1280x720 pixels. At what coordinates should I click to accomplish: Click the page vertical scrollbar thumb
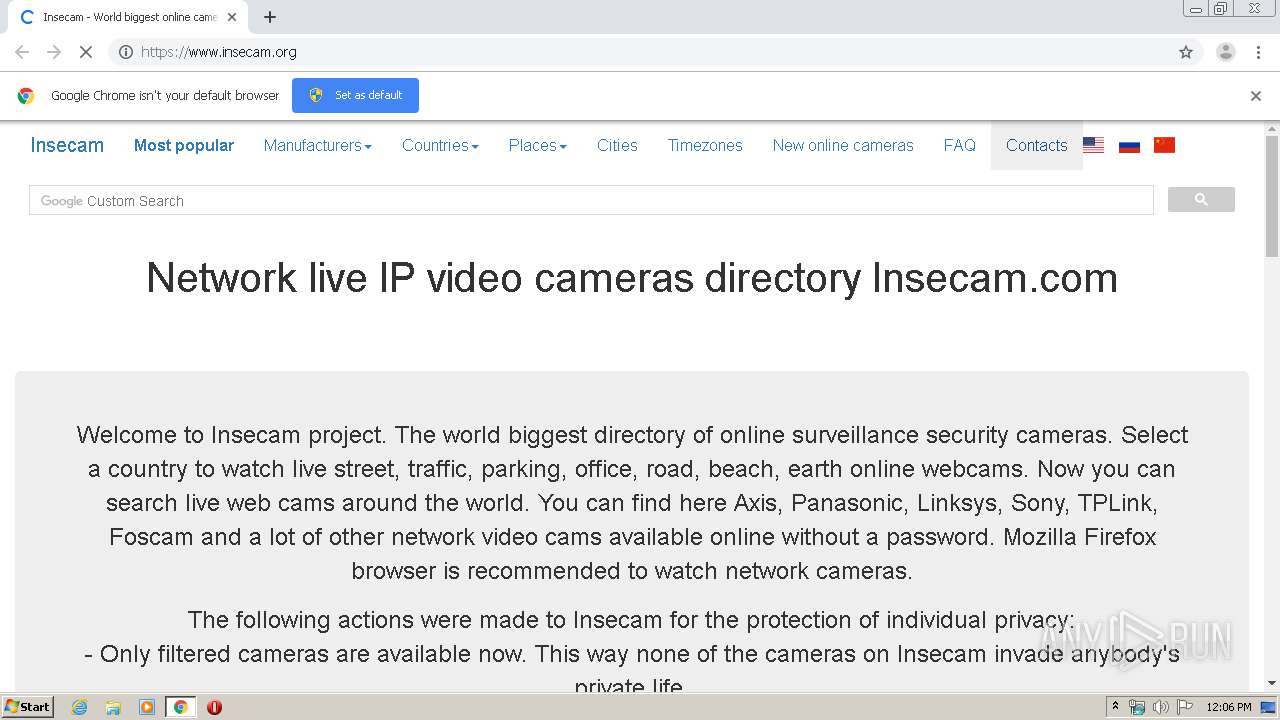1272,196
